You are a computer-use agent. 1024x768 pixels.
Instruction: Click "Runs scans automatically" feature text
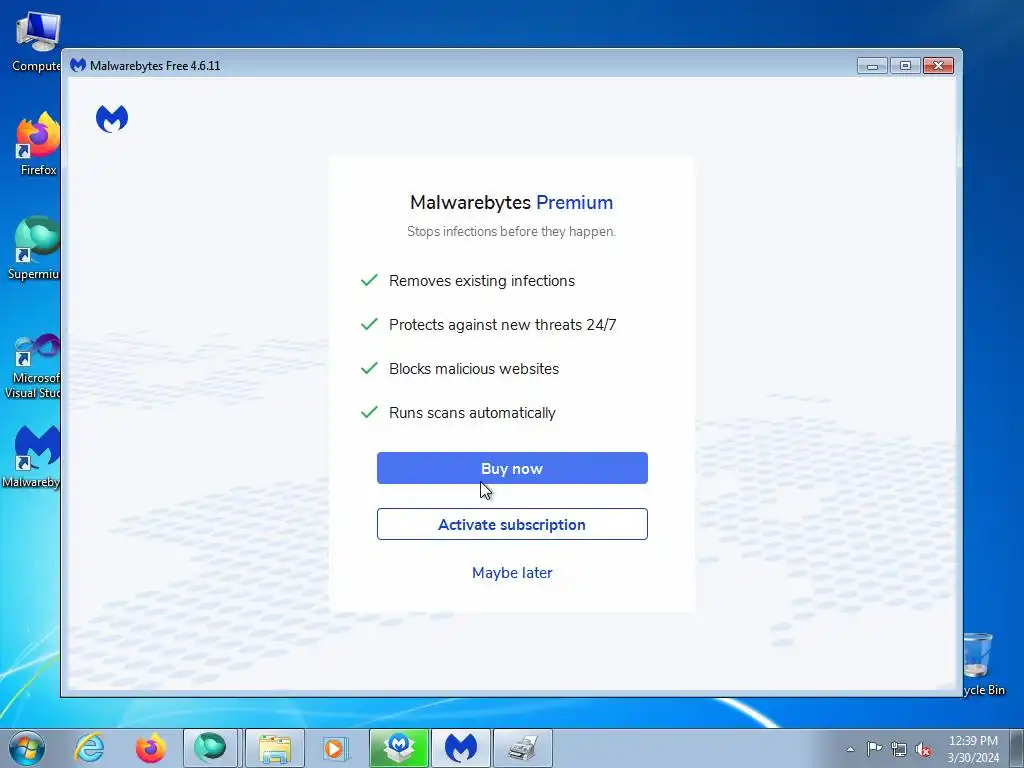472,413
